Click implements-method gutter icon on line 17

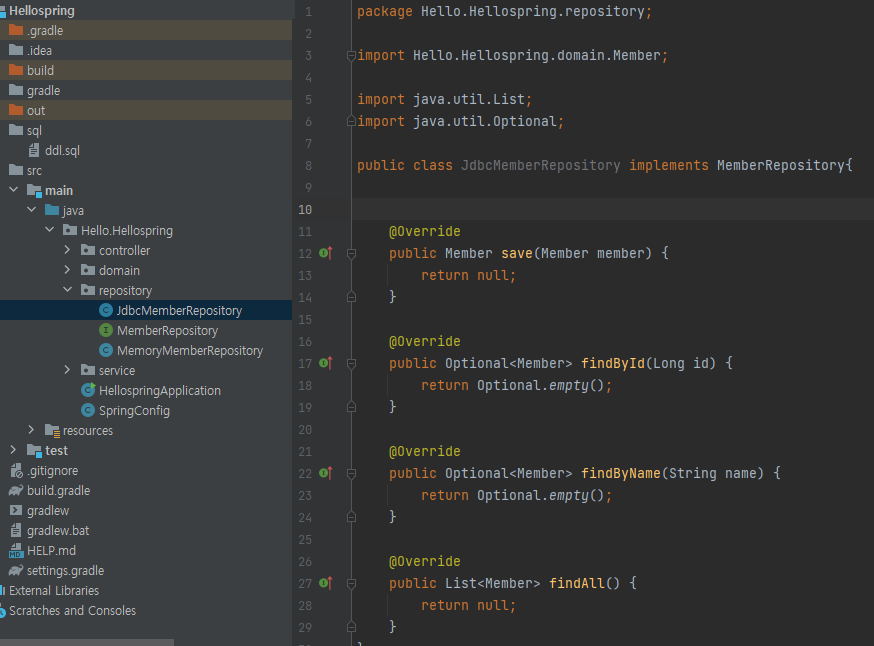pos(326,363)
